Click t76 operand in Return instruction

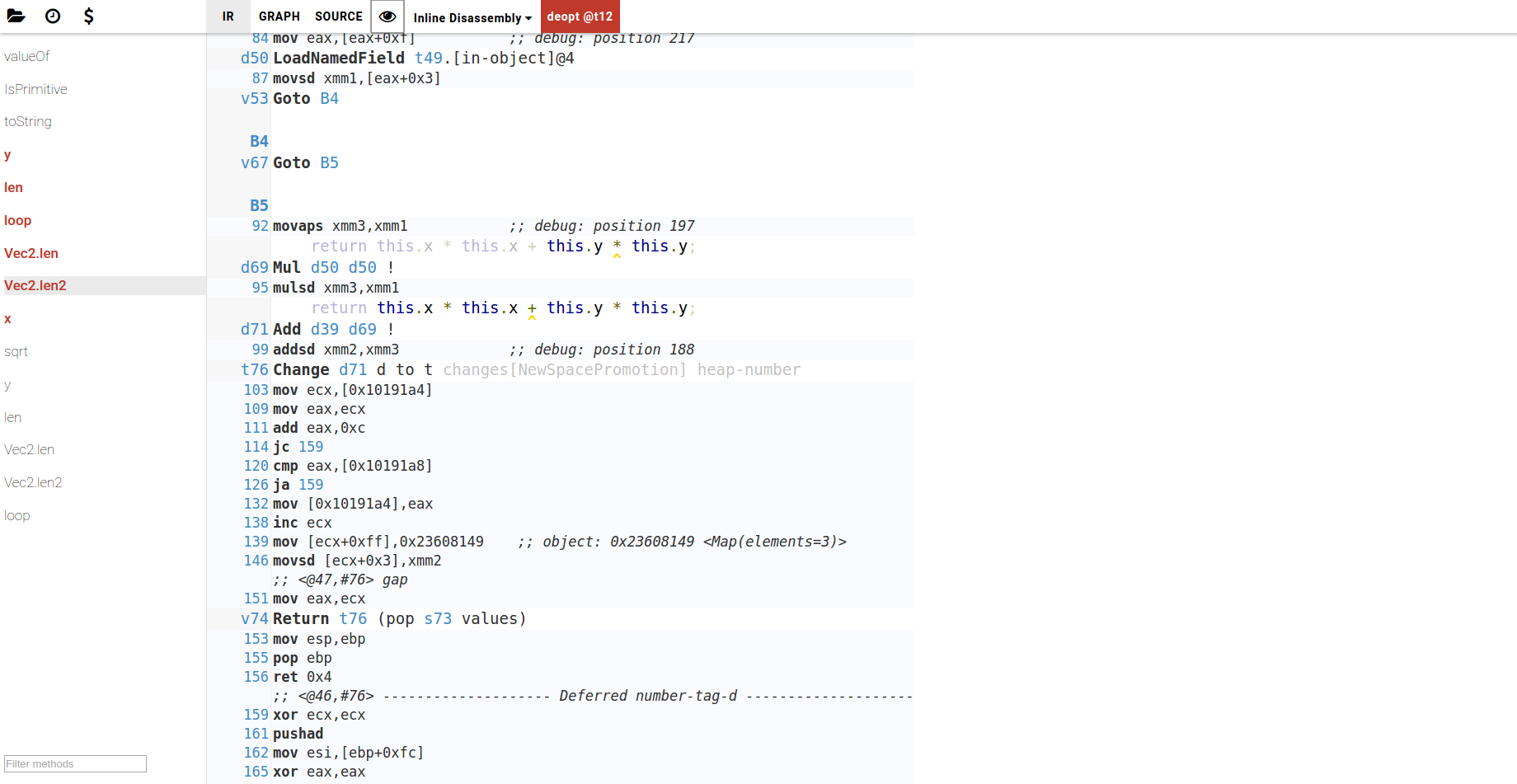(353, 618)
